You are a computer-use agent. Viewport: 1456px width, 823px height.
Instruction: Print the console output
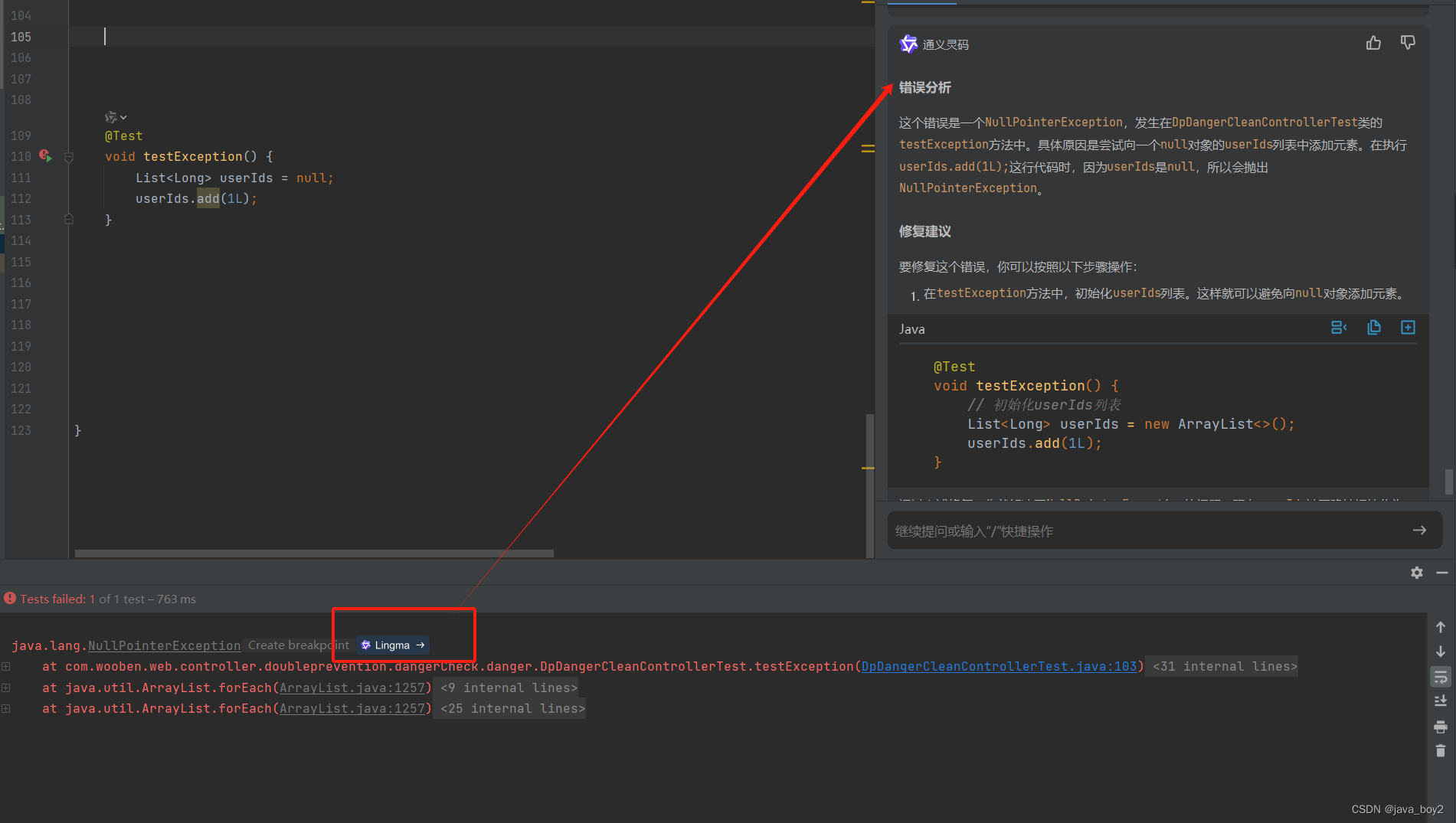click(1441, 727)
